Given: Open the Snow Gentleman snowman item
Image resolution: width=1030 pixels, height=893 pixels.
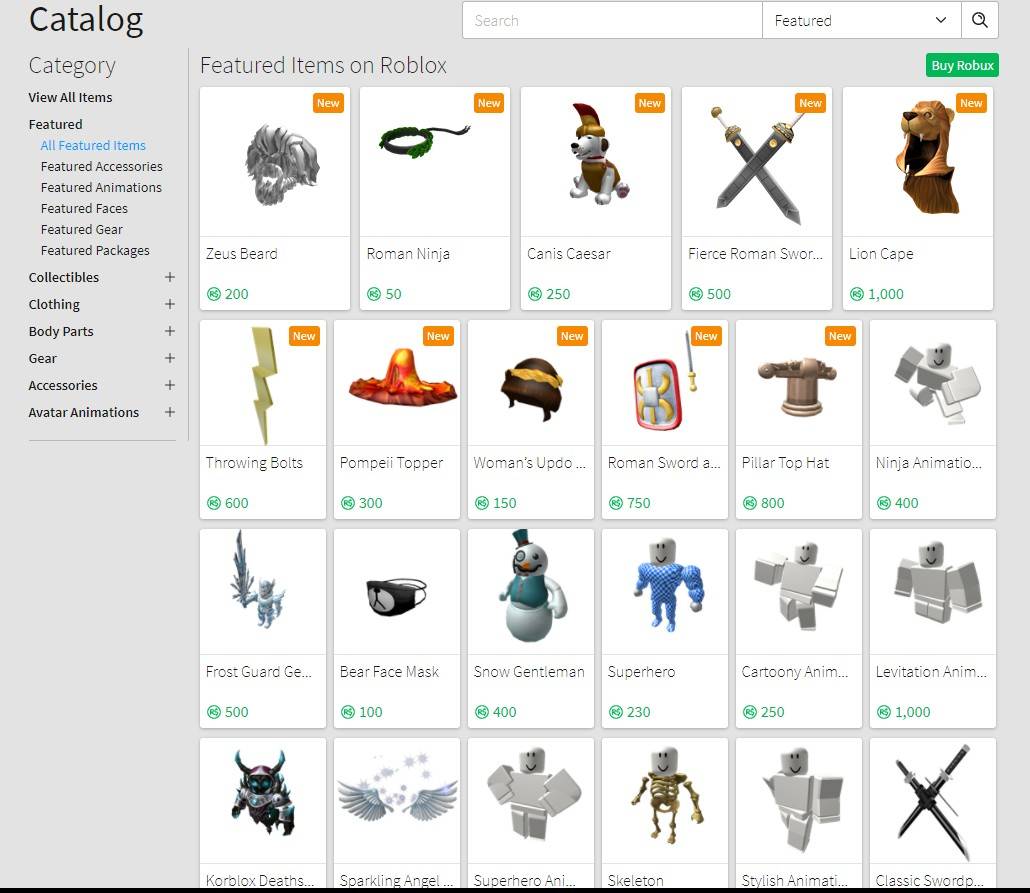Looking at the screenshot, I should click(531, 592).
